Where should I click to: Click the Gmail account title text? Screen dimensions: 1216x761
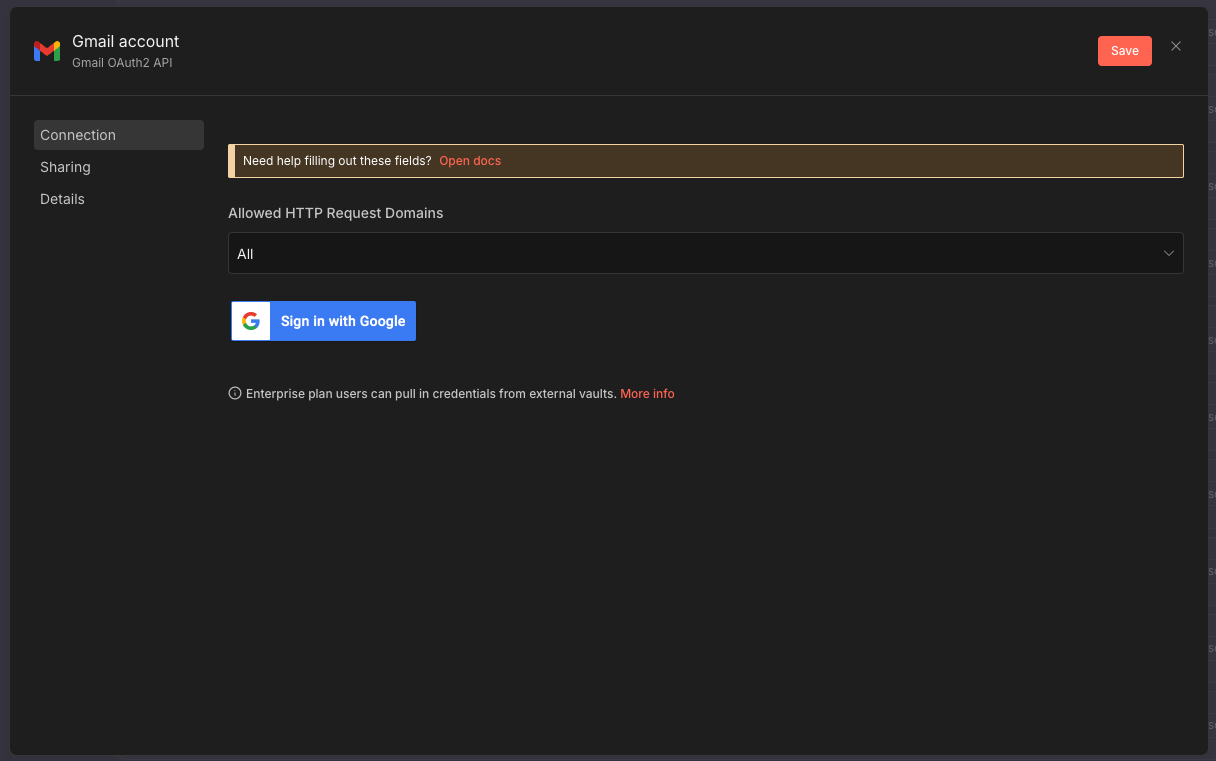point(125,41)
